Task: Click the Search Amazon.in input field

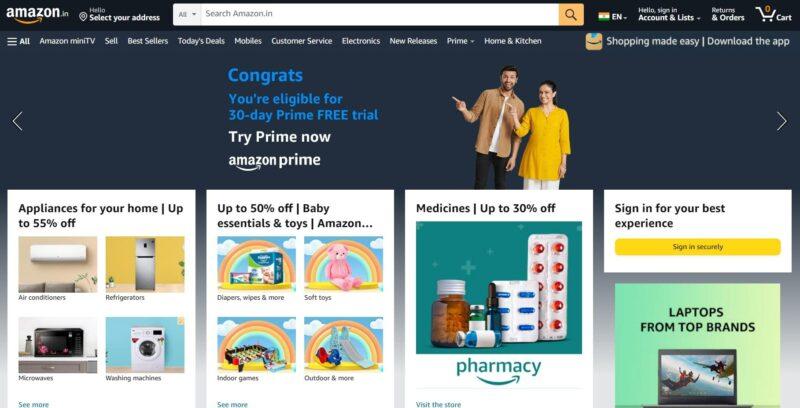Action: (380, 15)
